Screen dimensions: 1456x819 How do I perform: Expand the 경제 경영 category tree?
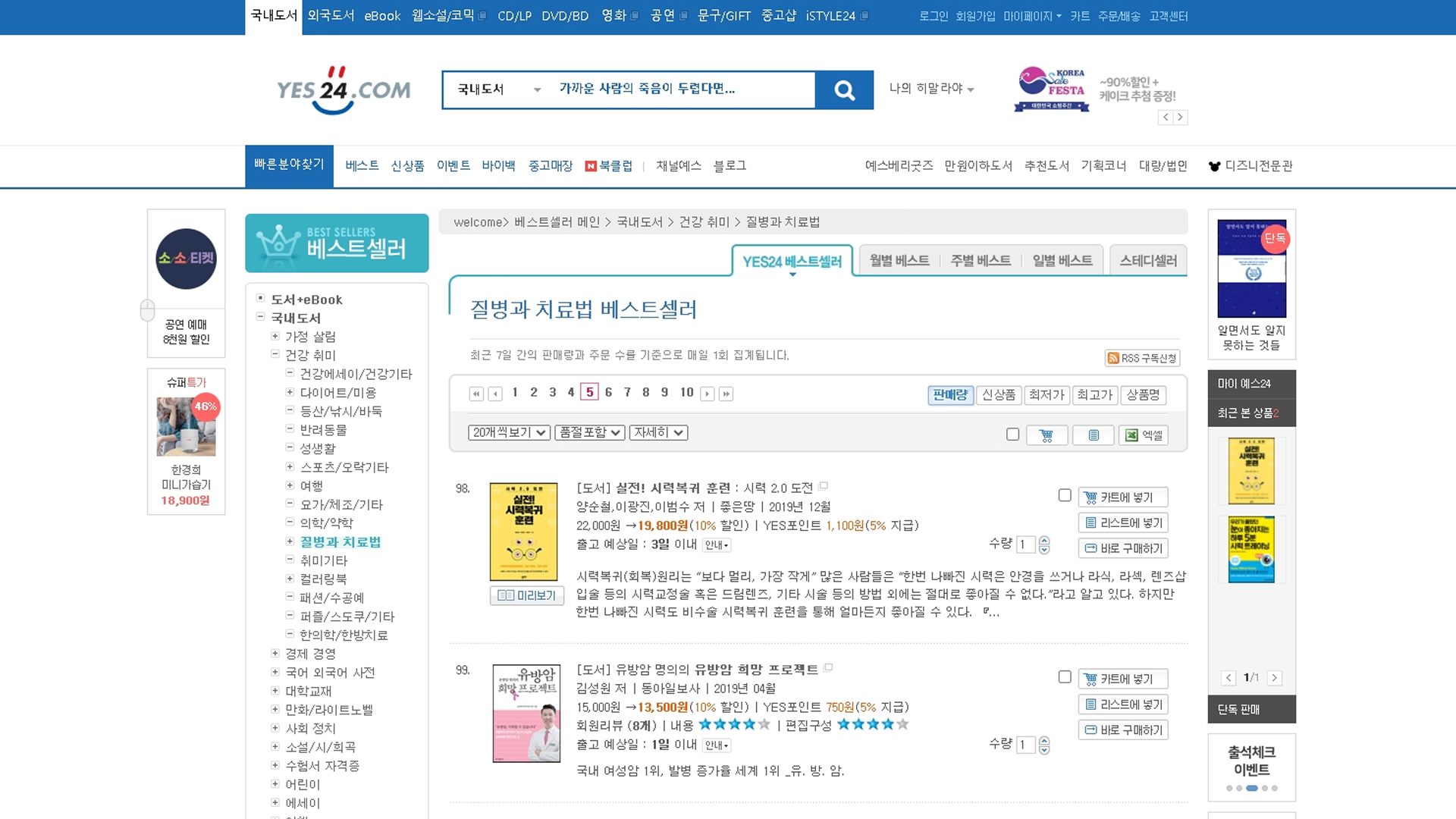click(275, 653)
